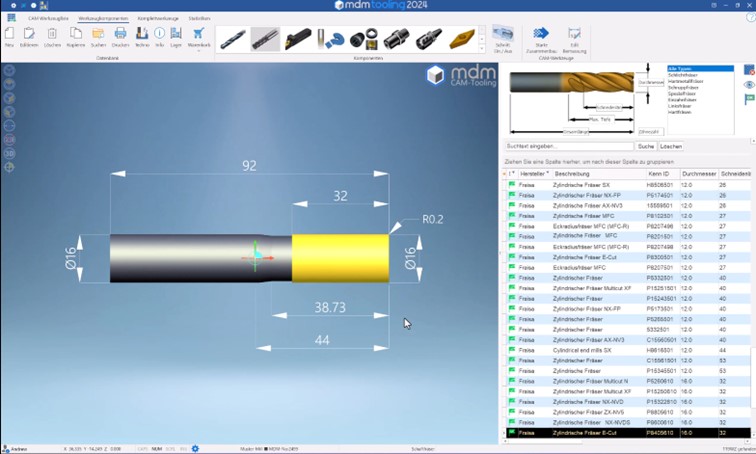Click the green flag icon beside type list

coord(749,99)
